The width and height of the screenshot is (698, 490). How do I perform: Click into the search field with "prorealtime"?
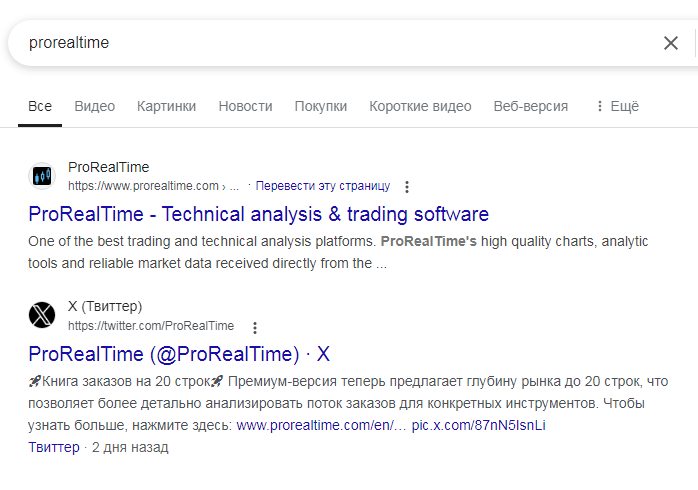[330, 43]
